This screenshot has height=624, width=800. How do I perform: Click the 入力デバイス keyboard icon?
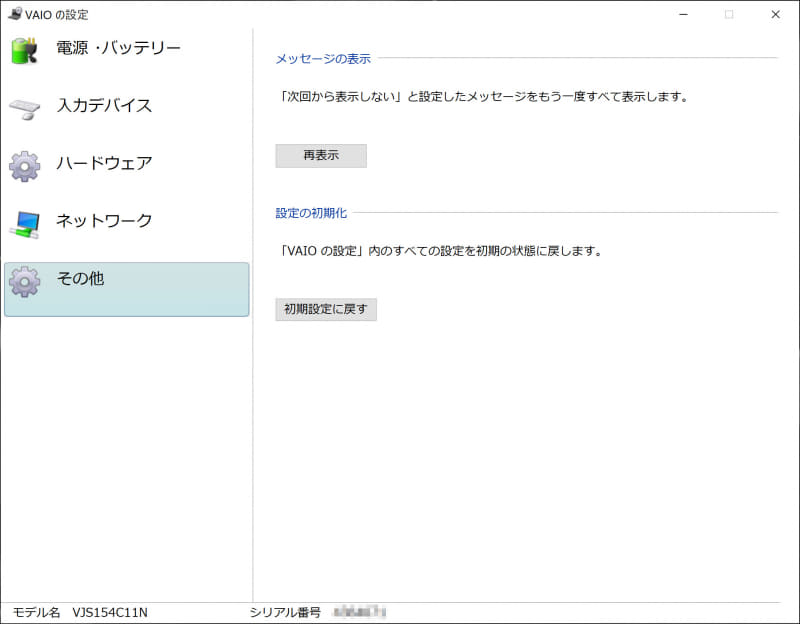click(25, 106)
